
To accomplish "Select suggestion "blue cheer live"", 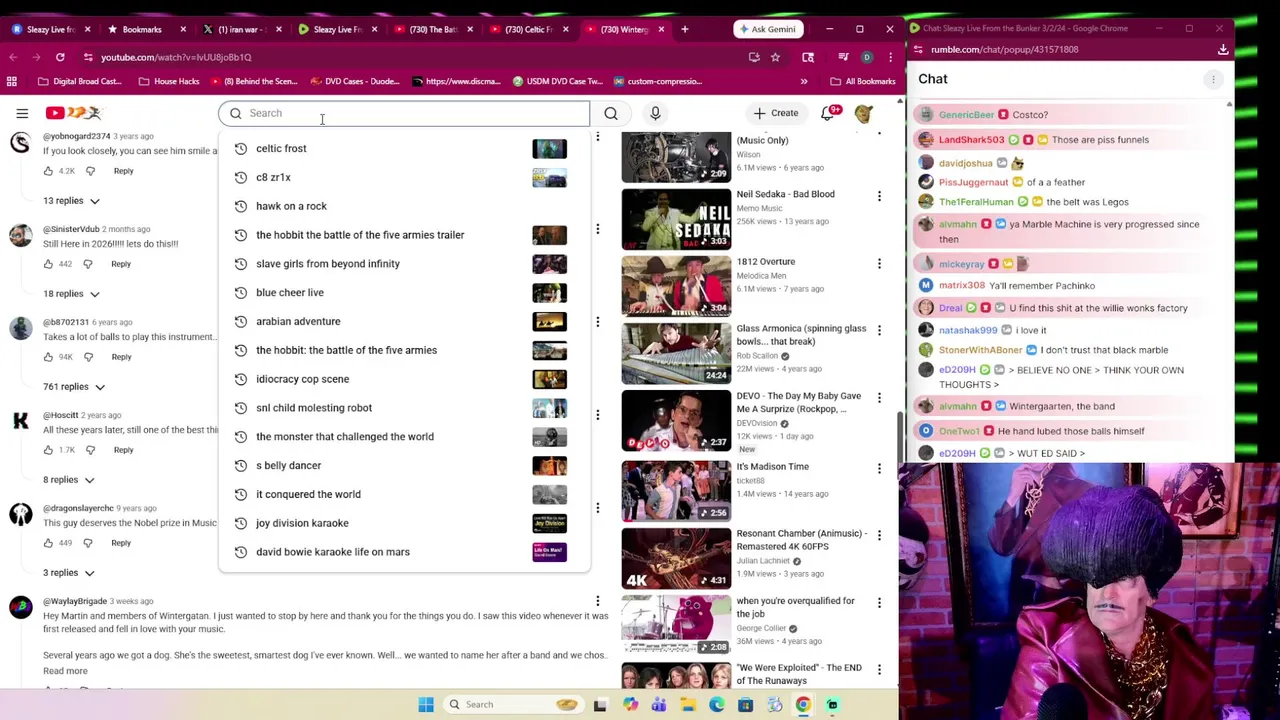I will tap(403, 293).
